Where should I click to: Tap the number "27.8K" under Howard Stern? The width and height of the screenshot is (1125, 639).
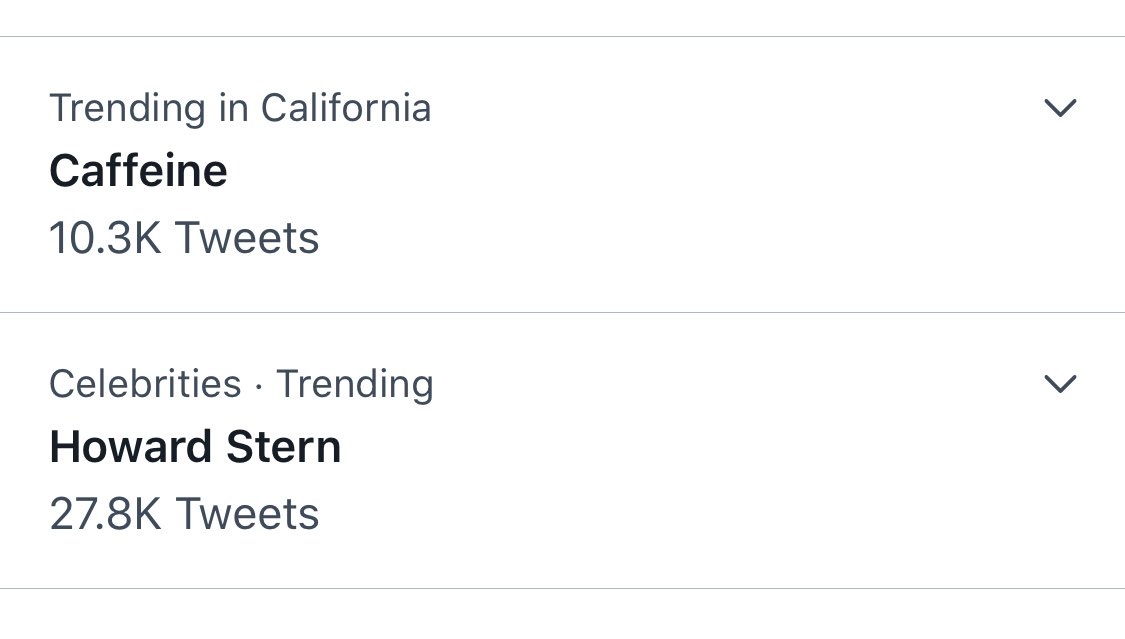(105, 514)
